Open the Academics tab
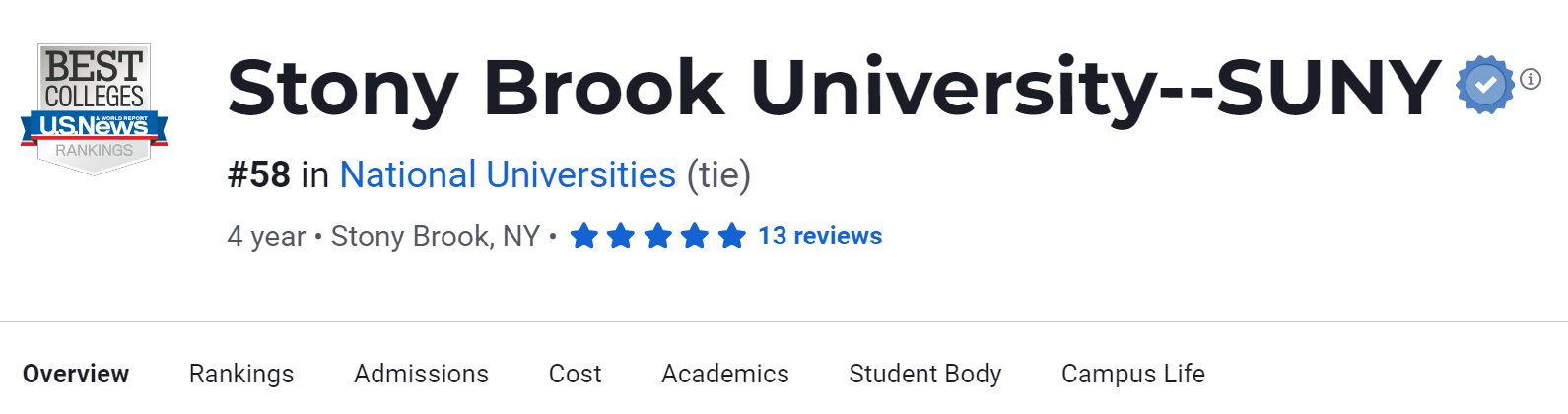The height and width of the screenshot is (414, 1568). point(725,375)
